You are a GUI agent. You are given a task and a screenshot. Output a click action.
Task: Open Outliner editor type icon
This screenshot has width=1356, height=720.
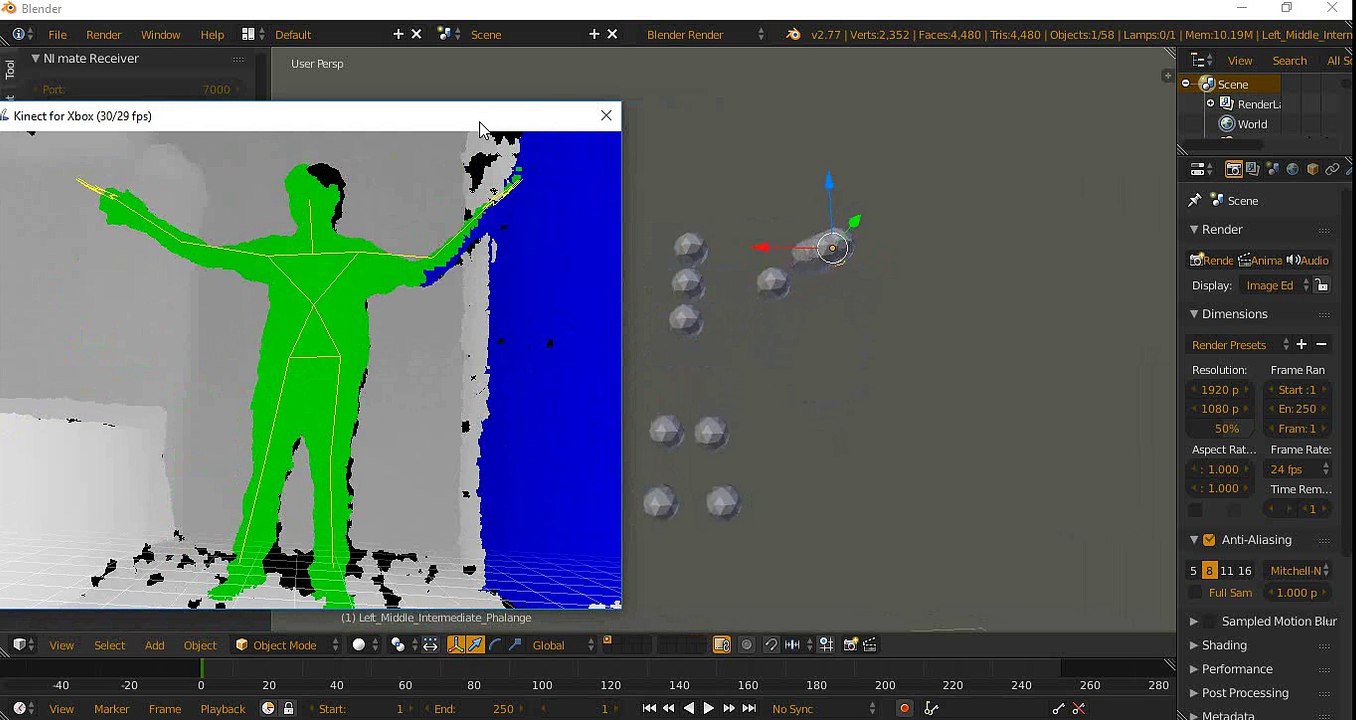pos(1202,60)
